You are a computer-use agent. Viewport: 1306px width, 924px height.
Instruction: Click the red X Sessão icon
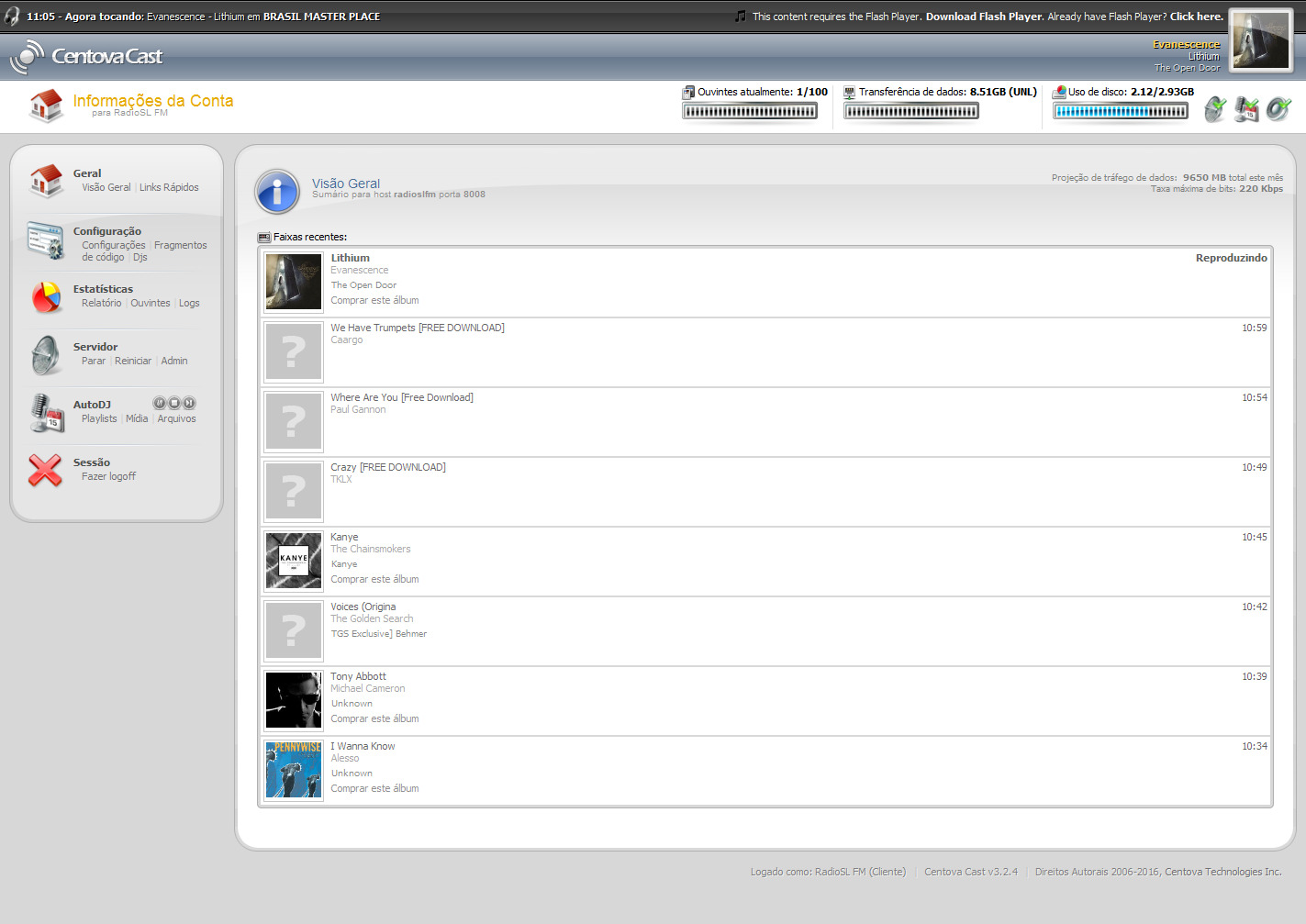click(45, 471)
